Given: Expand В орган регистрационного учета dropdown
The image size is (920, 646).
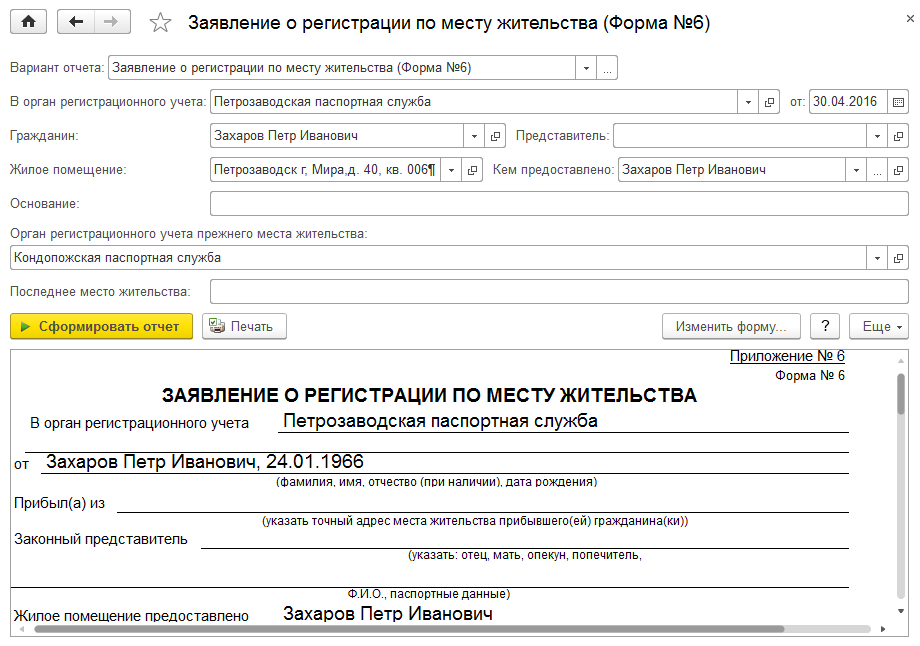Looking at the screenshot, I should (748, 102).
